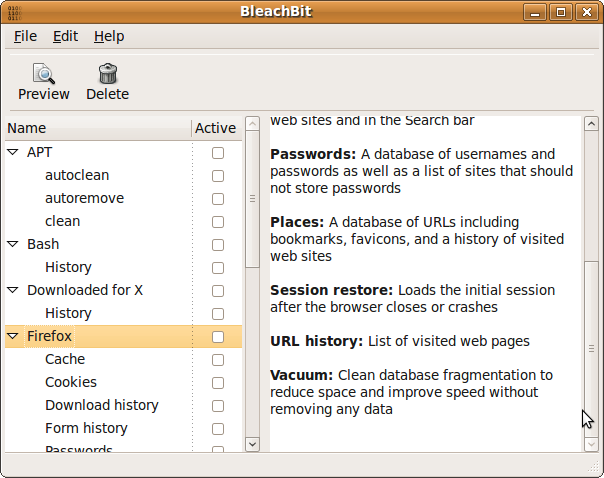This screenshot has height=478, width=604.
Task: Open the File menu
Action: pos(25,36)
